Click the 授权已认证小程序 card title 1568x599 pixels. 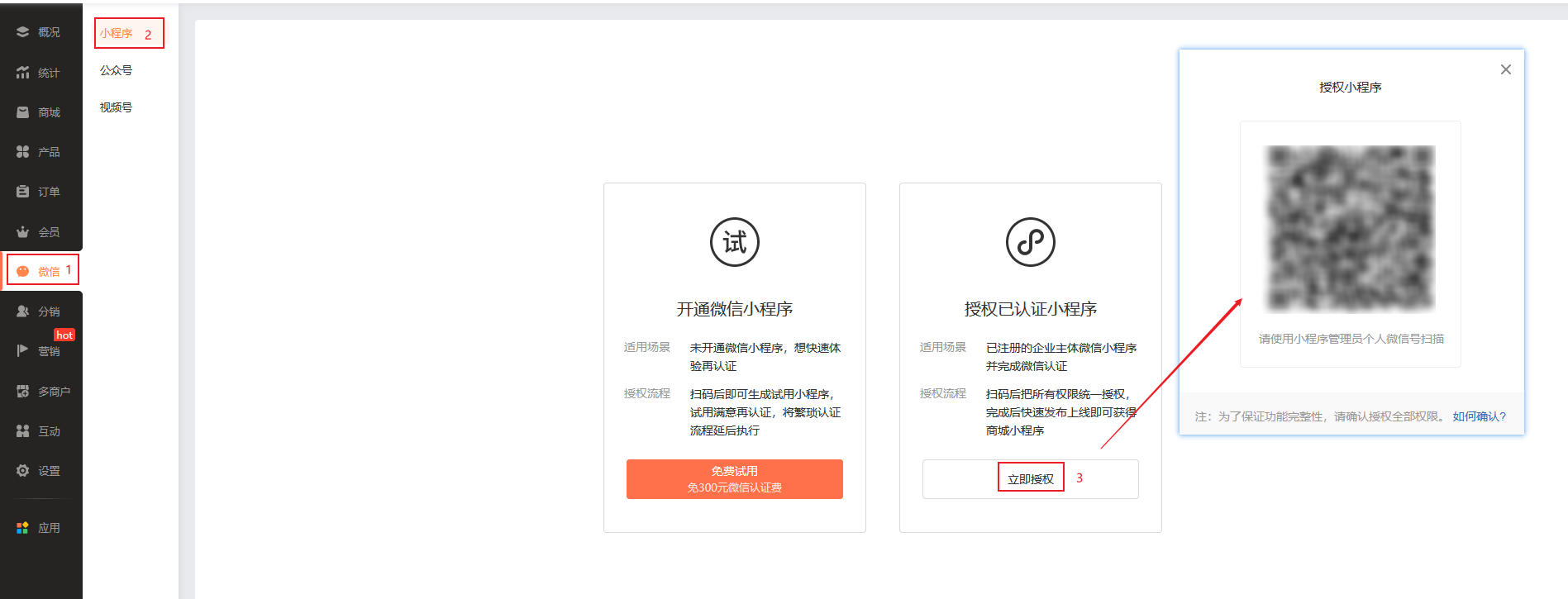pos(1031,309)
